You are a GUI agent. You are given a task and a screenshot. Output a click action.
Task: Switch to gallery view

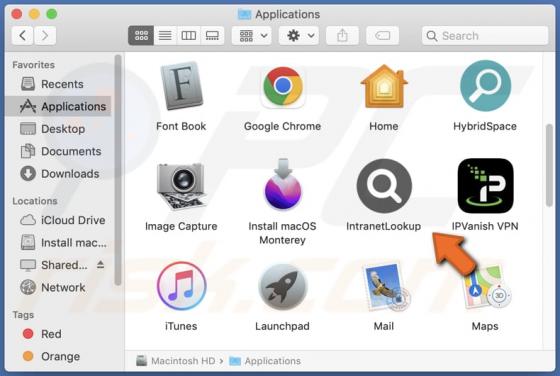(x=212, y=35)
